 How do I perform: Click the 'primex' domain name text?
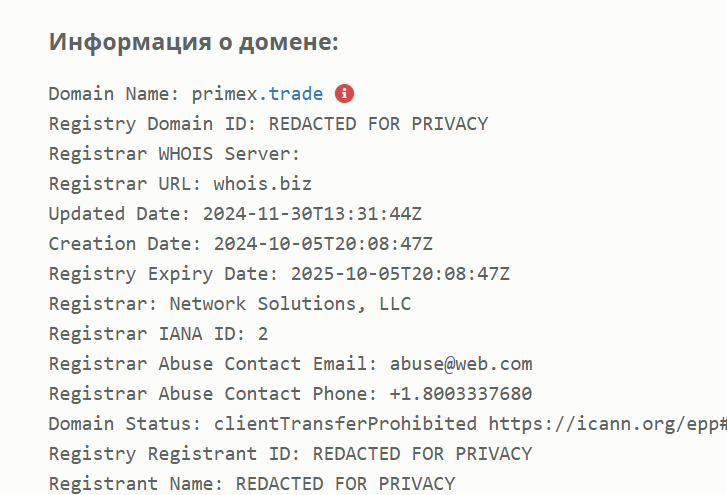point(225,94)
